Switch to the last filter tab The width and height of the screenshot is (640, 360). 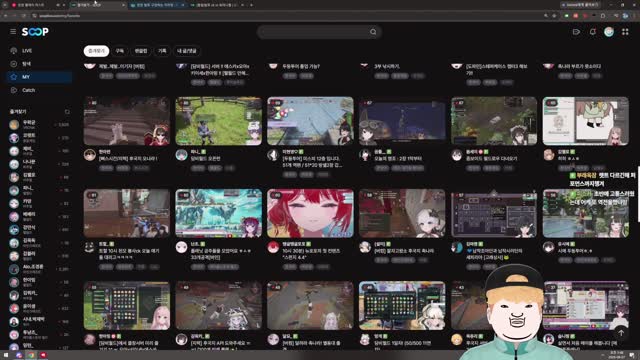click(187, 51)
